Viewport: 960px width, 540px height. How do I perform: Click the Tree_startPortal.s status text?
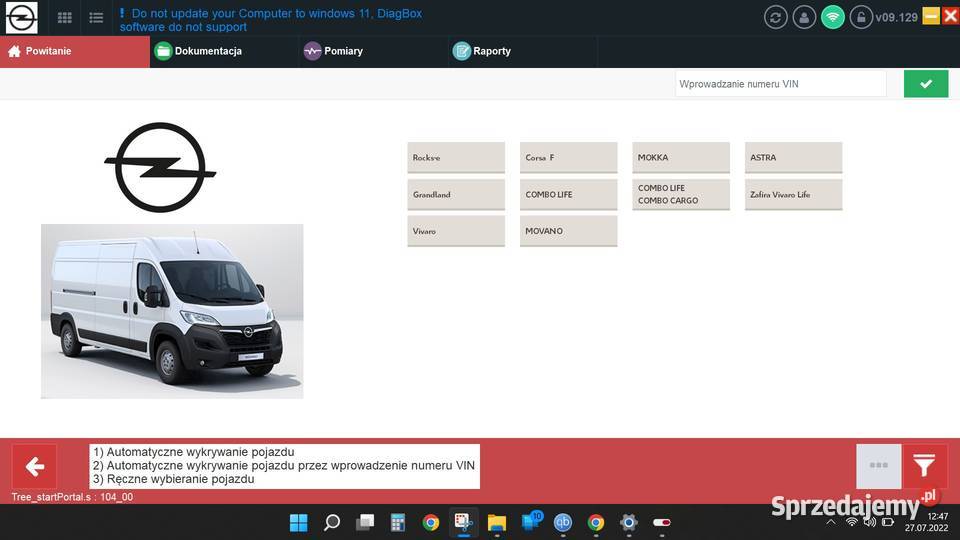pos(72,497)
